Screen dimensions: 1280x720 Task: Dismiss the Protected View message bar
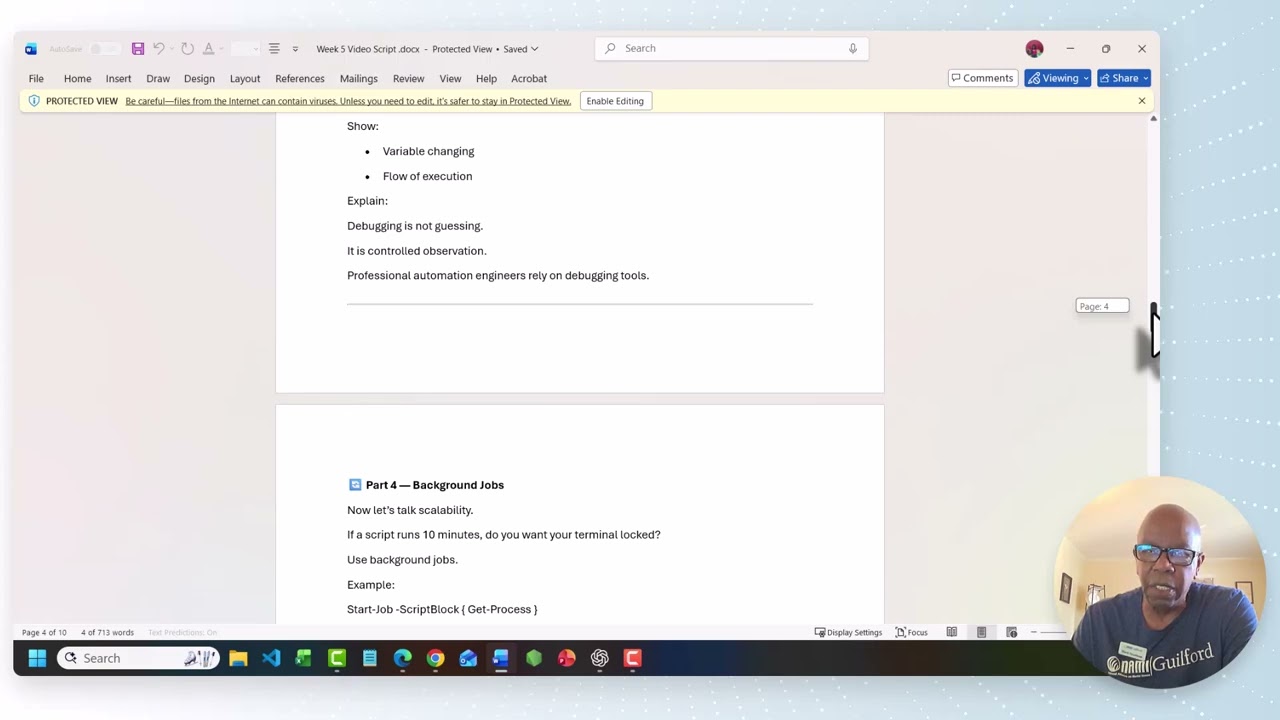pos(1141,101)
